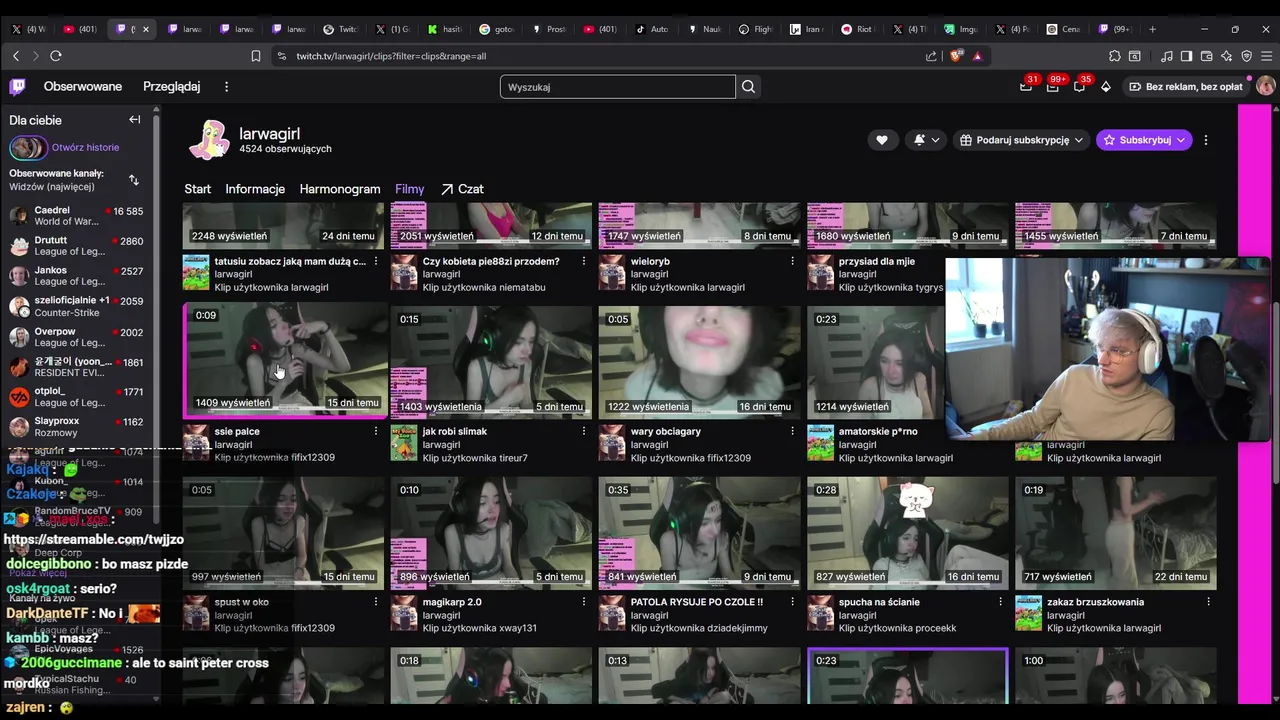Click Klip użytkownika tireur7 link
Image resolution: width=1280 pixels, height=720 pixels.
point(475,458)
